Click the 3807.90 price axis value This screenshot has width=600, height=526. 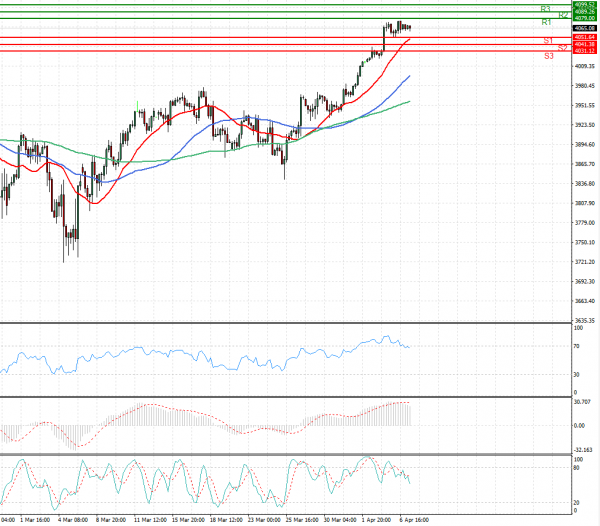[585, 203]
